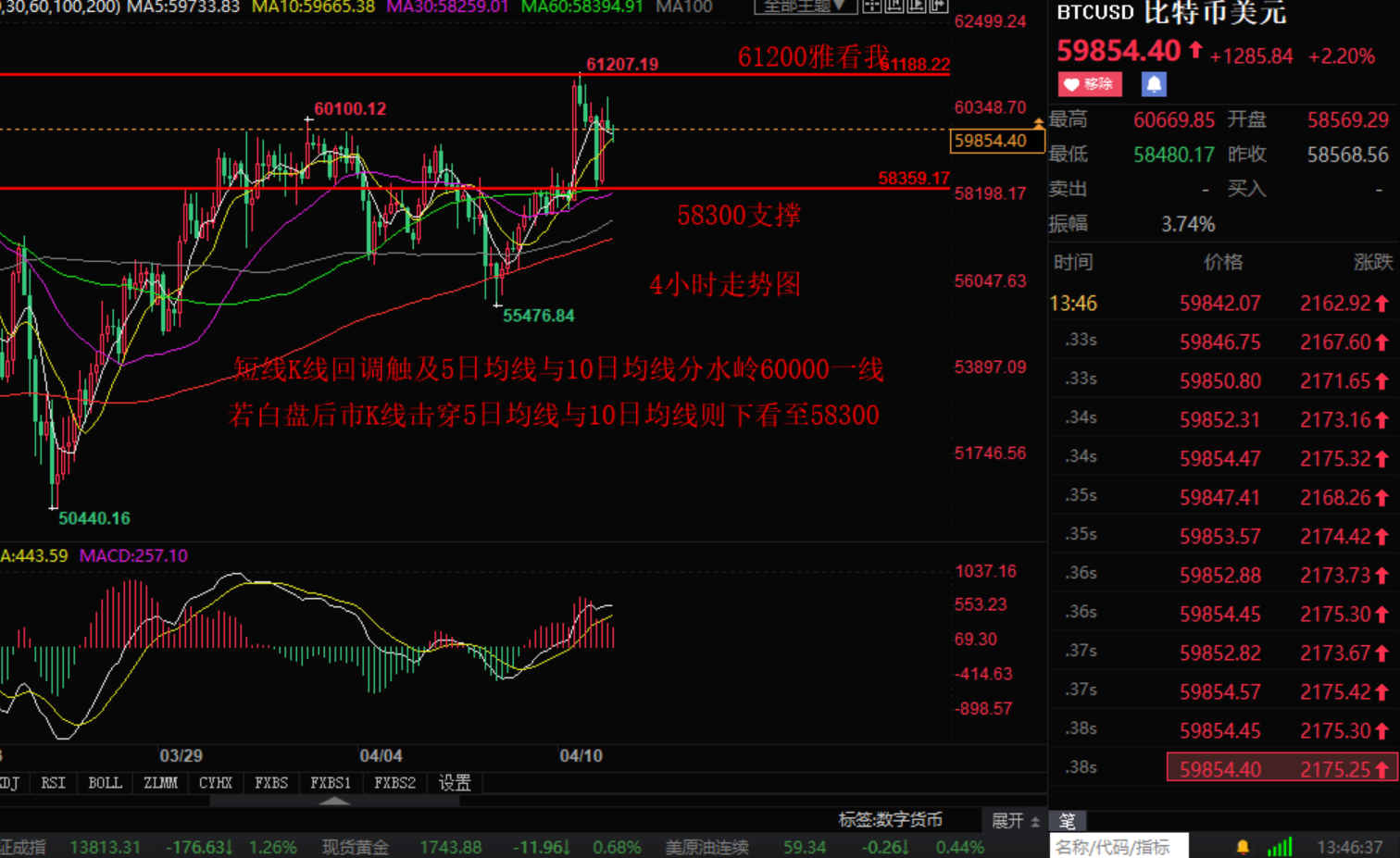
Task: Click the 04/10 date on time axis
Action: [x=581, y=755]
